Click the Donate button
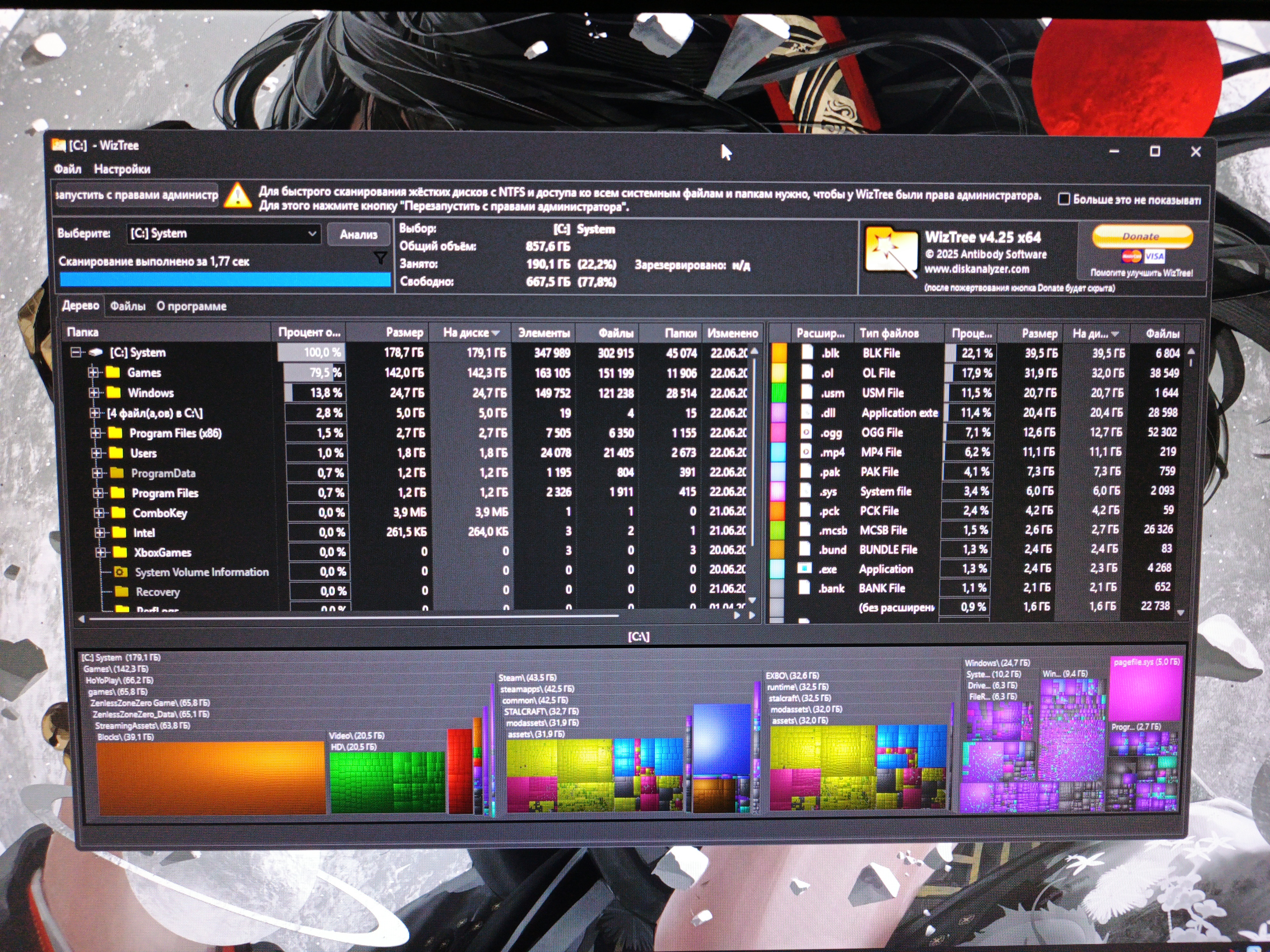Viewport: 1270px width, 952px height. pos(1142,236)
